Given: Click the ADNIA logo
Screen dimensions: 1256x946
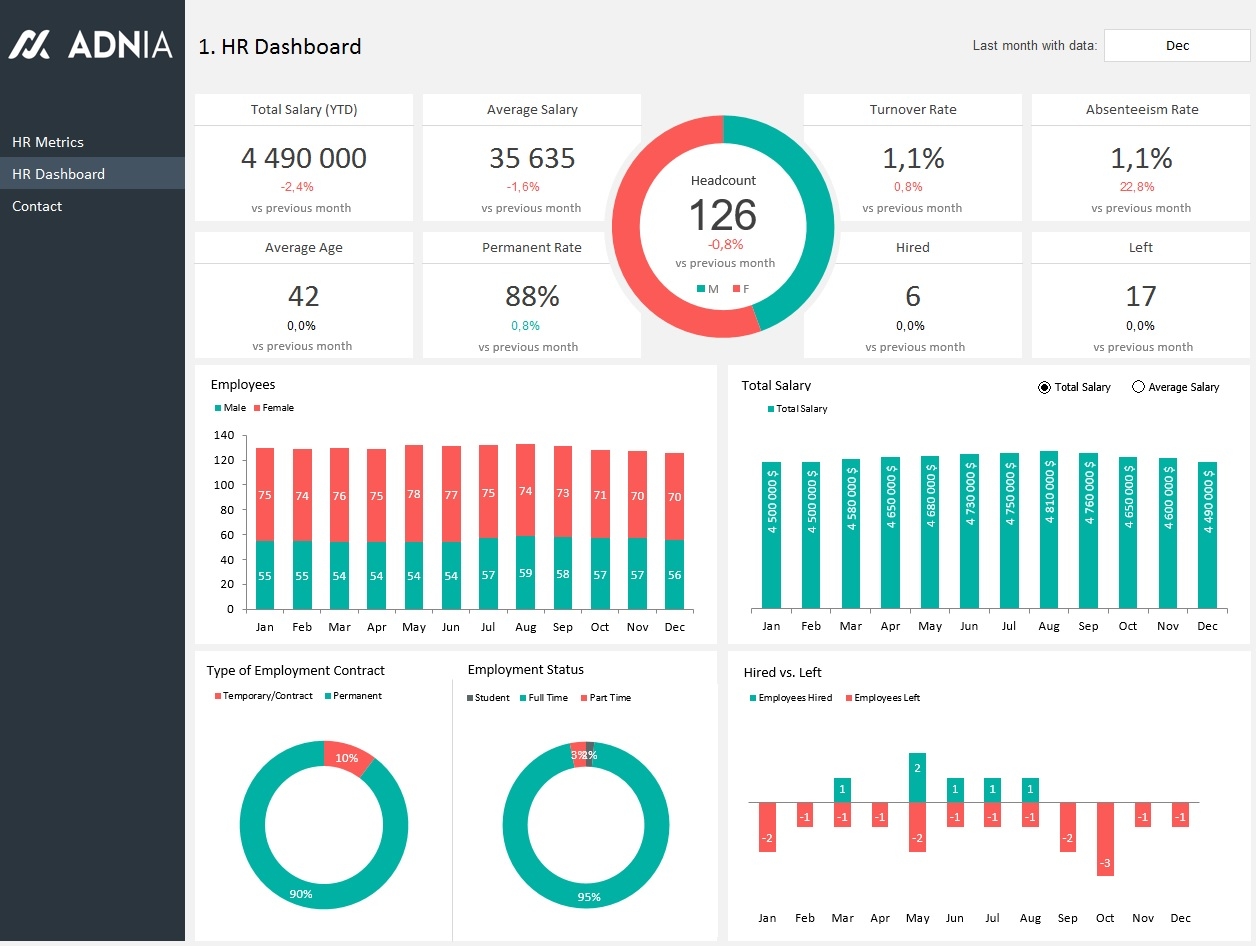Looking at the screenshot, I should [92, 45].
